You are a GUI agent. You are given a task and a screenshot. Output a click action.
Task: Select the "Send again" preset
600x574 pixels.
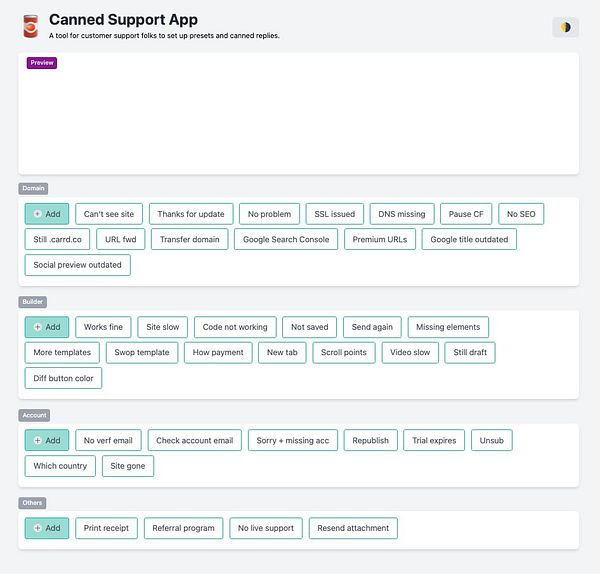pos(372,327)
